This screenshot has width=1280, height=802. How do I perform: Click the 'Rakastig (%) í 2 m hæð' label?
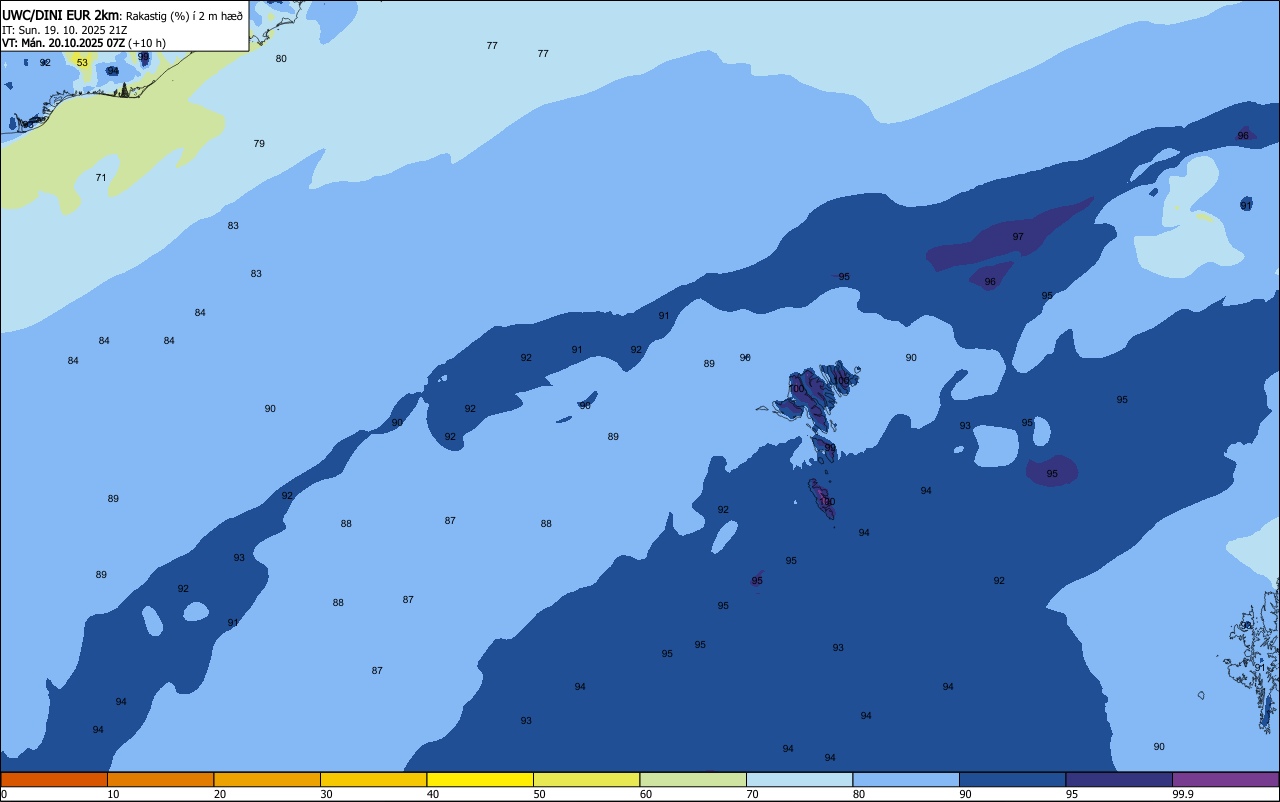tap(184, 16)
